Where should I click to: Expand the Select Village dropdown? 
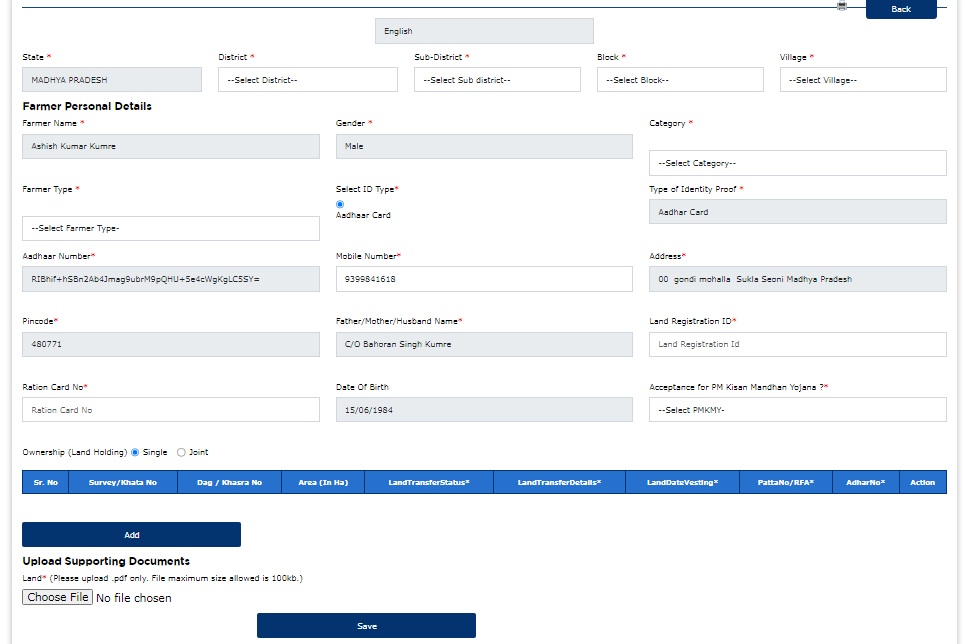pyautogui.click(x=862, y=80)
